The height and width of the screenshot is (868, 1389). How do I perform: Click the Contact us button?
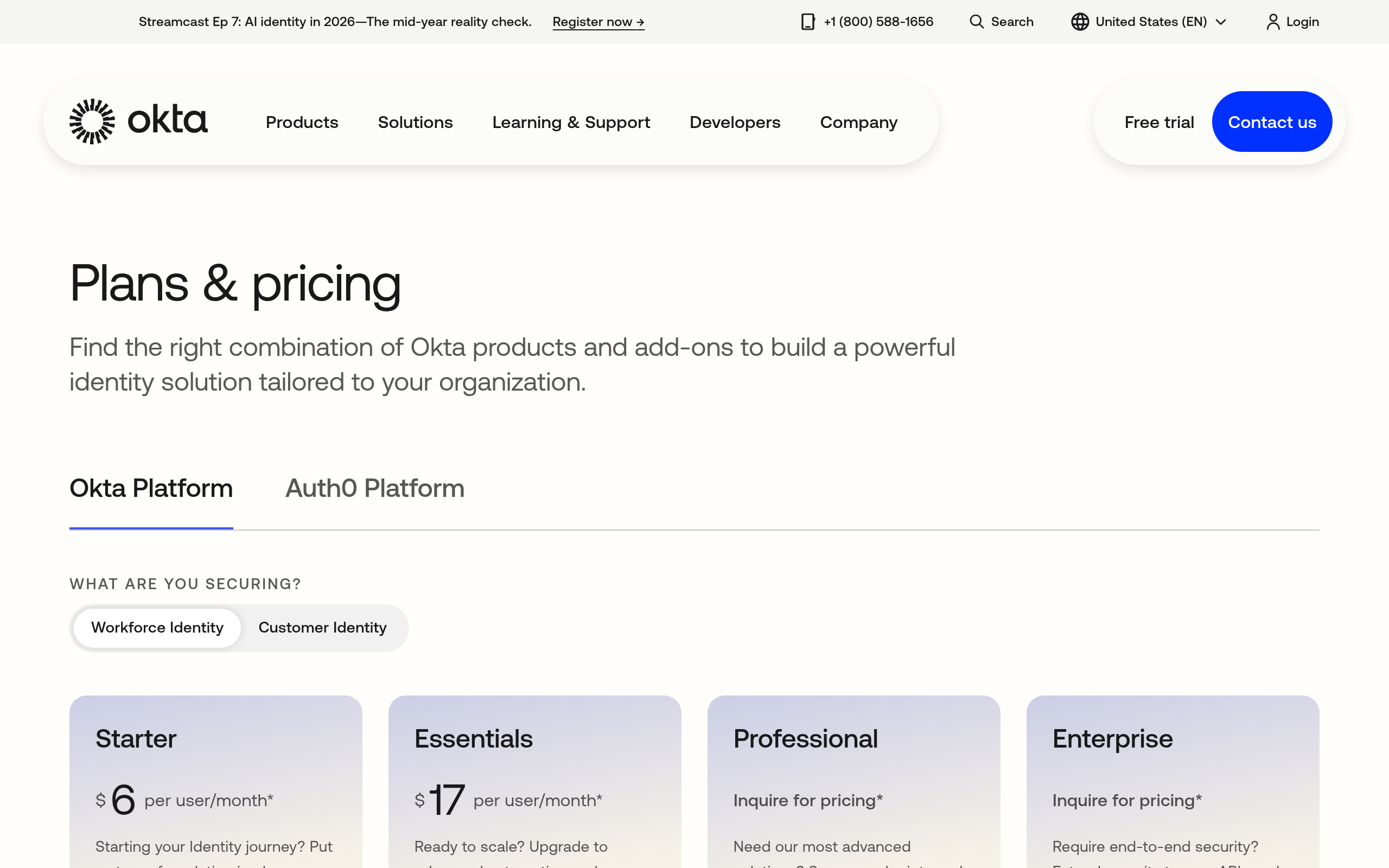(1272, 122)
